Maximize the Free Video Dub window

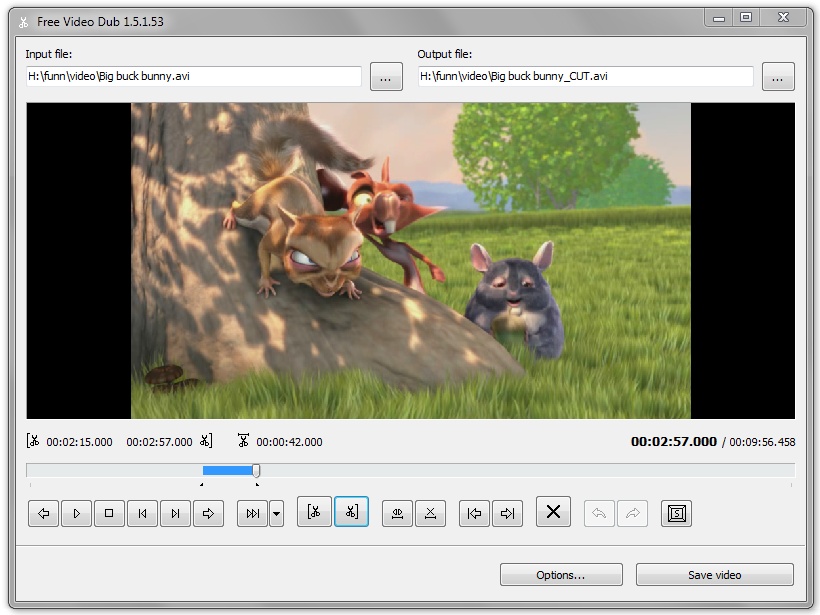click(746, 17)
